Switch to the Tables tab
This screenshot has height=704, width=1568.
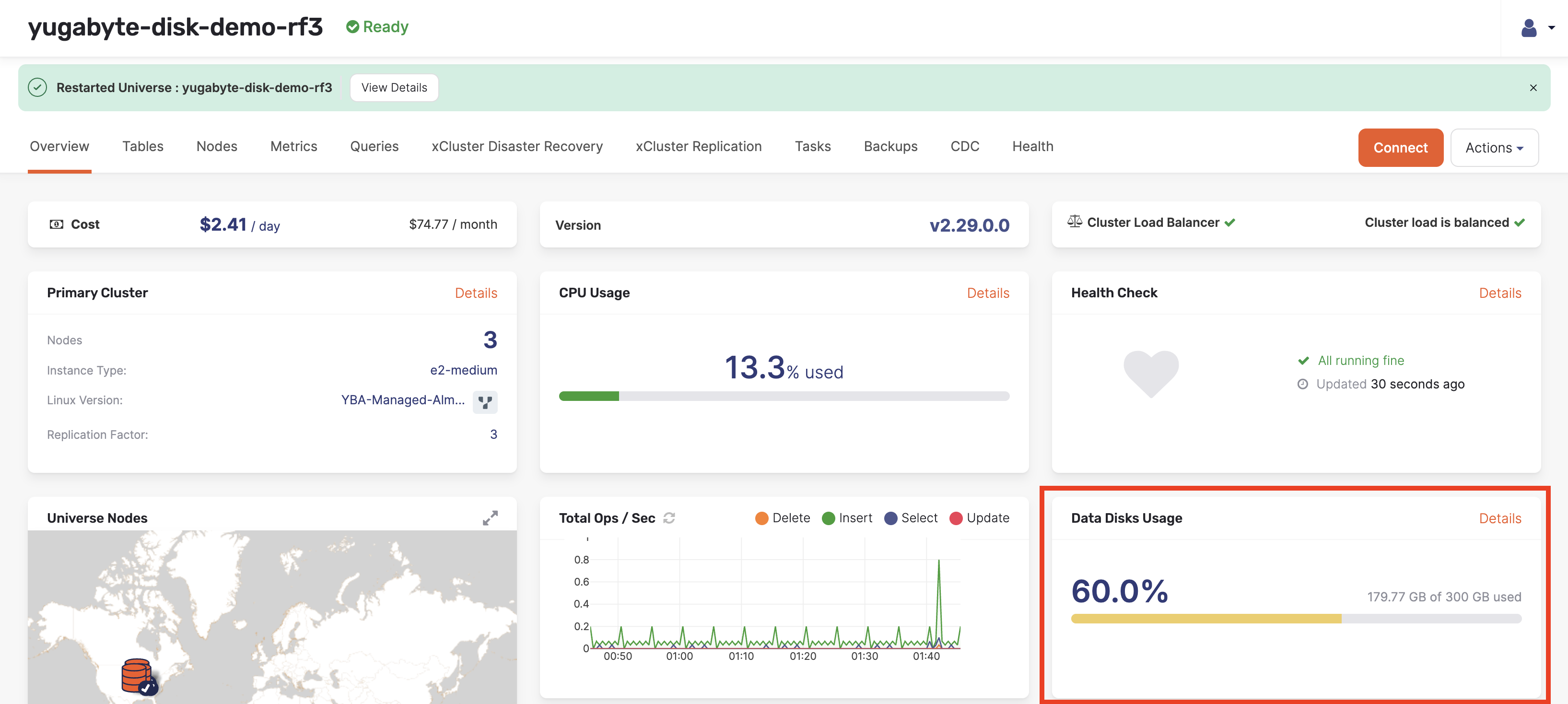[142, 146]
